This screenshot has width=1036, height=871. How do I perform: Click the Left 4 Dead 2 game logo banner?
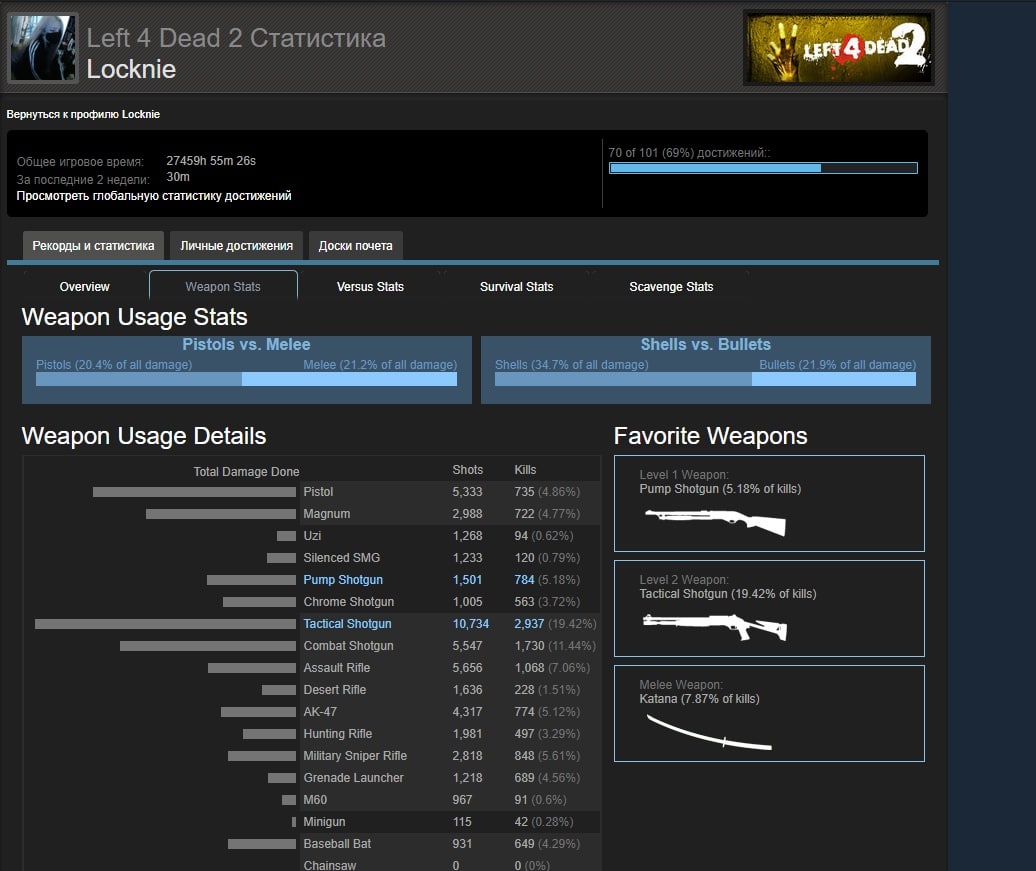(838, 48)
